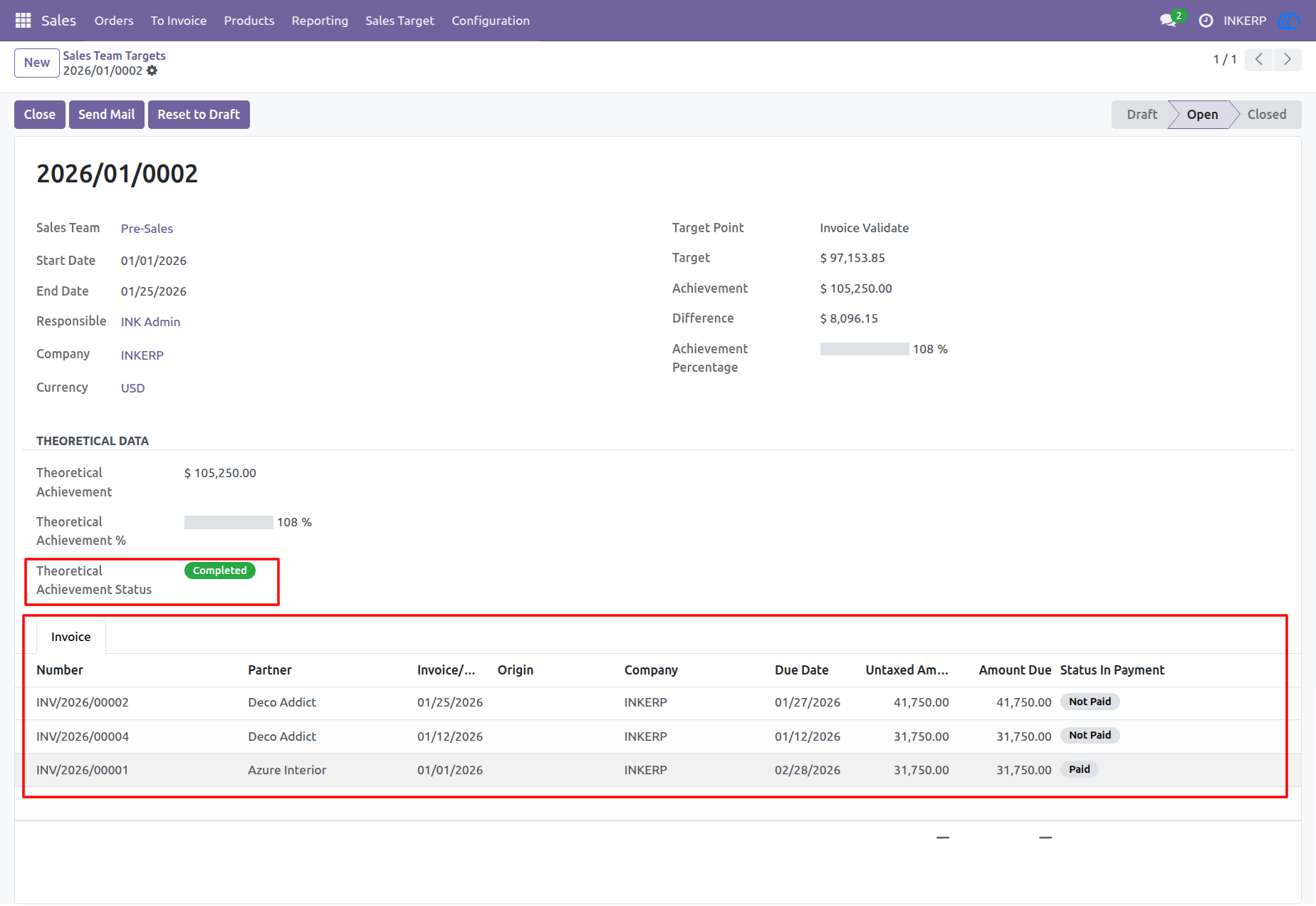Viewport: 1316px width, 906px height.
Task: Sort by Amount Due column header
Action: click(1015, 670)
